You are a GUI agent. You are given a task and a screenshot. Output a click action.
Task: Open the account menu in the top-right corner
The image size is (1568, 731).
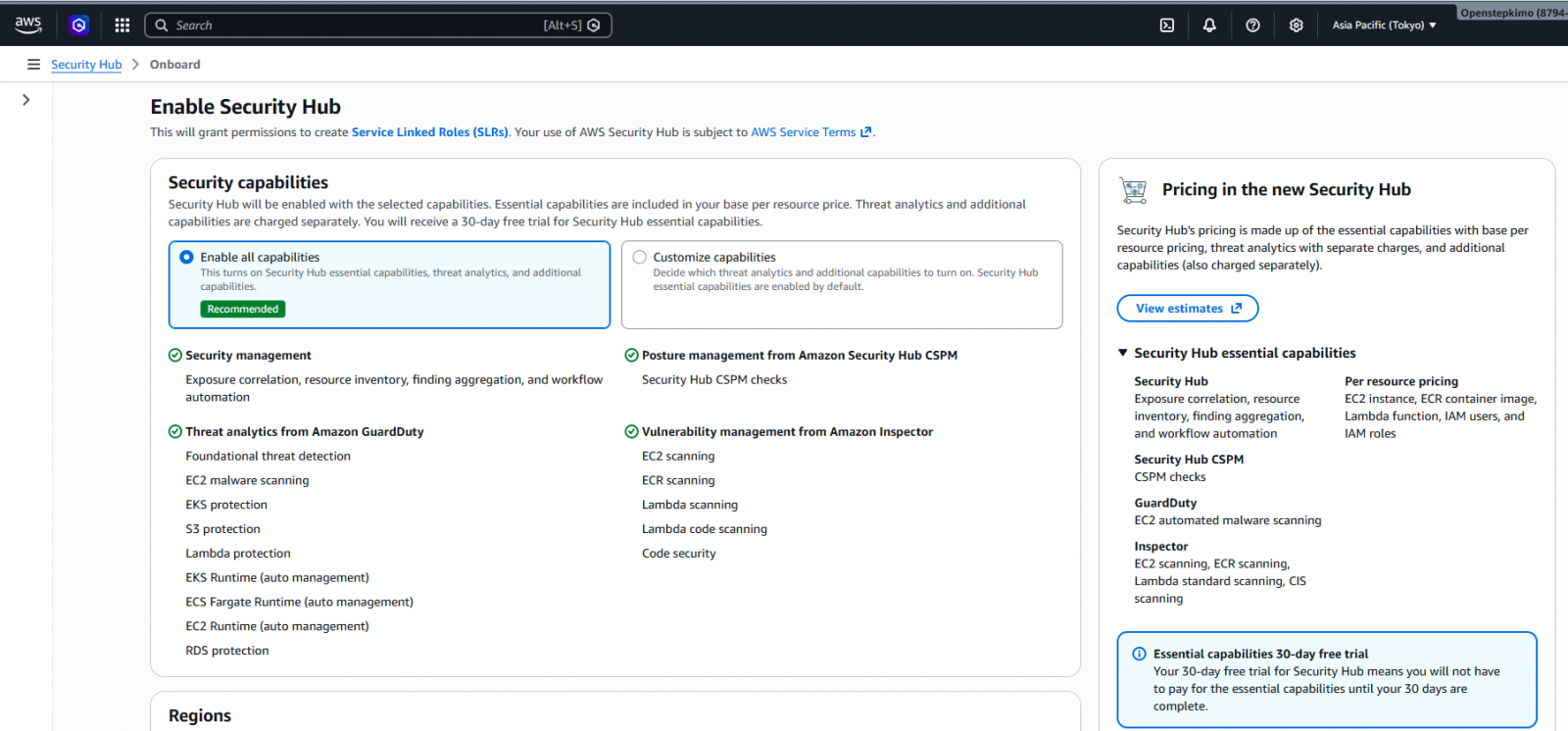[1513, 13]
